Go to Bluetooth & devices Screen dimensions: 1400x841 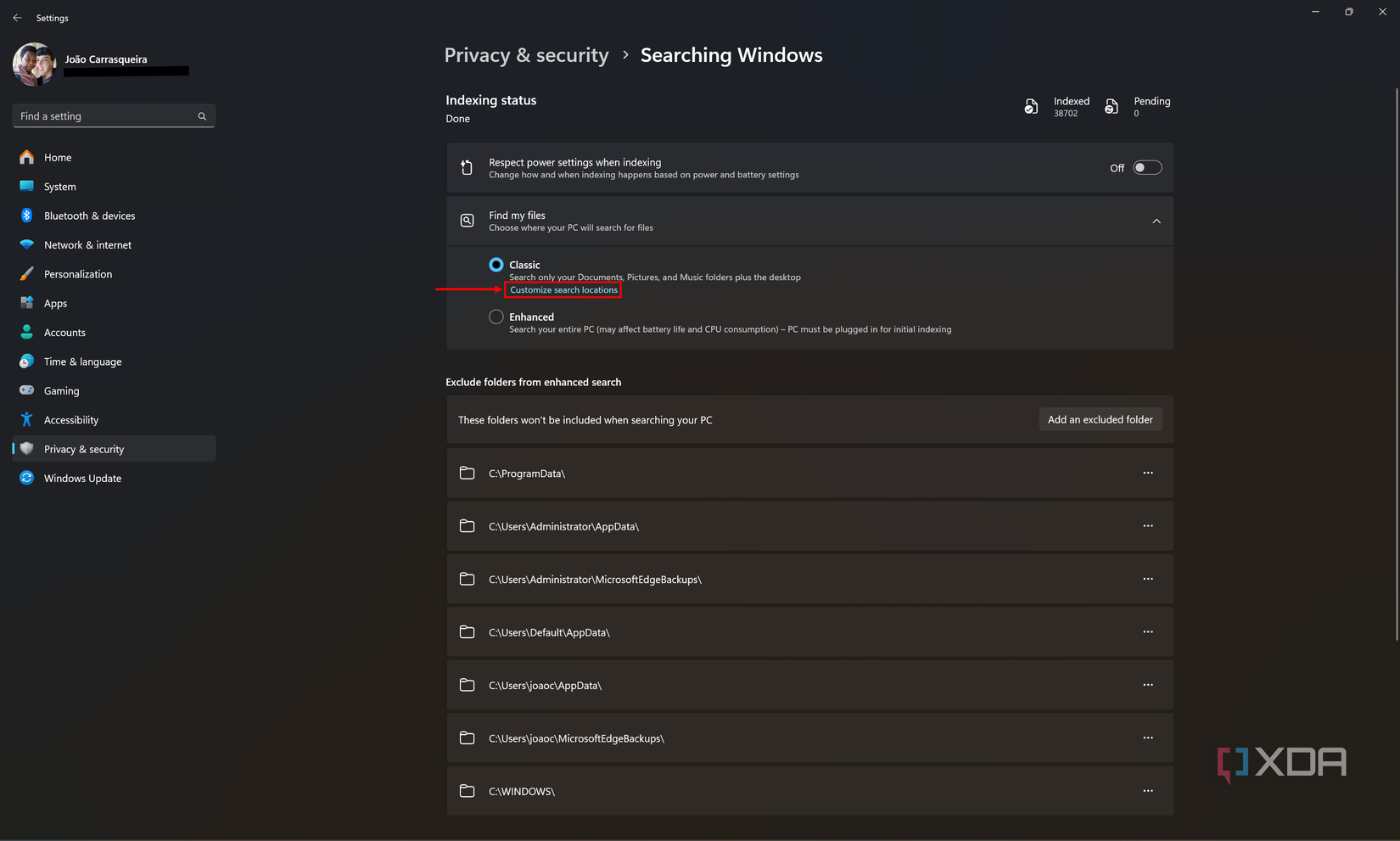[x=114, y=216]
